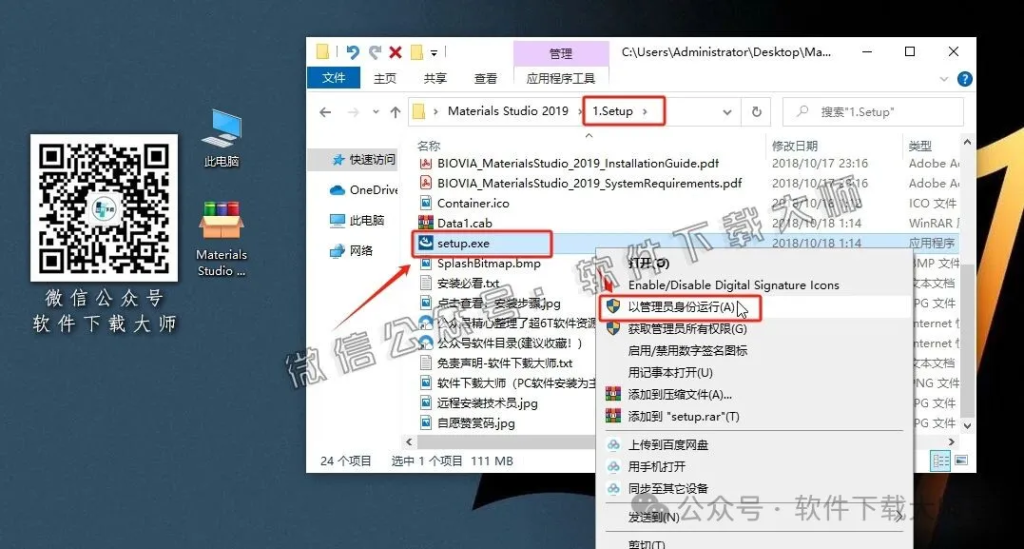
Task: Select the 安装必看.txt file
Action: coord(468,283)
